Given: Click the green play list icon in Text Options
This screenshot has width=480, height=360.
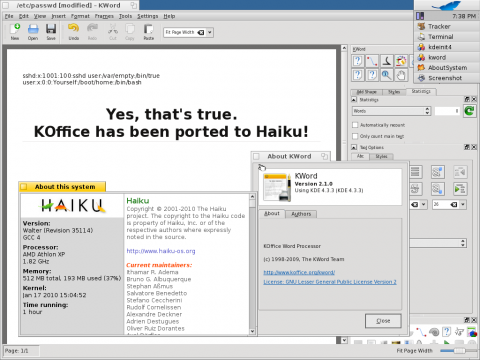Looking at the screenshot, I should click(460, 189).
